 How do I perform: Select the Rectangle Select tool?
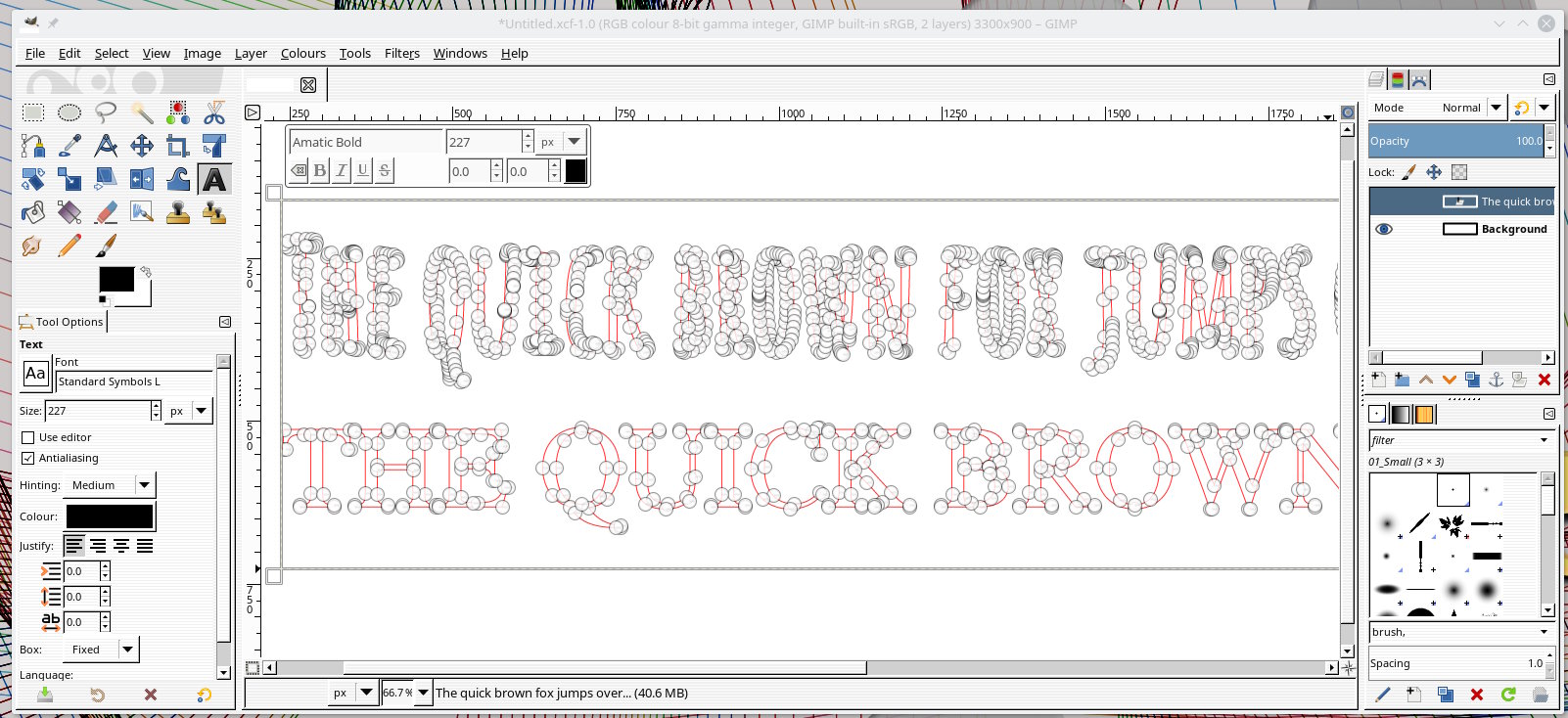(x=33, y=112)
